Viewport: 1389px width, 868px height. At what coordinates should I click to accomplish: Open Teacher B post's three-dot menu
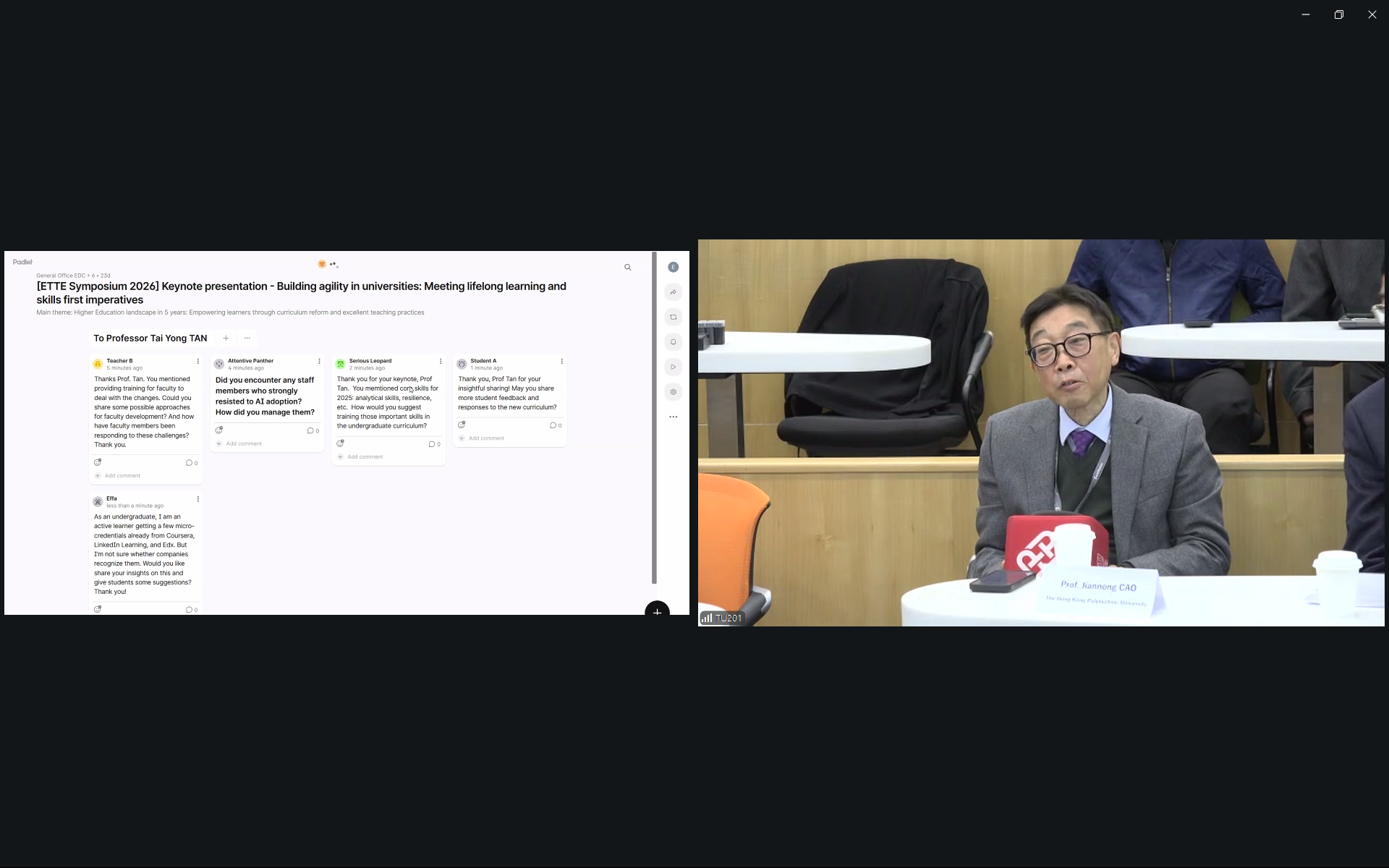[x=197, y=361]
